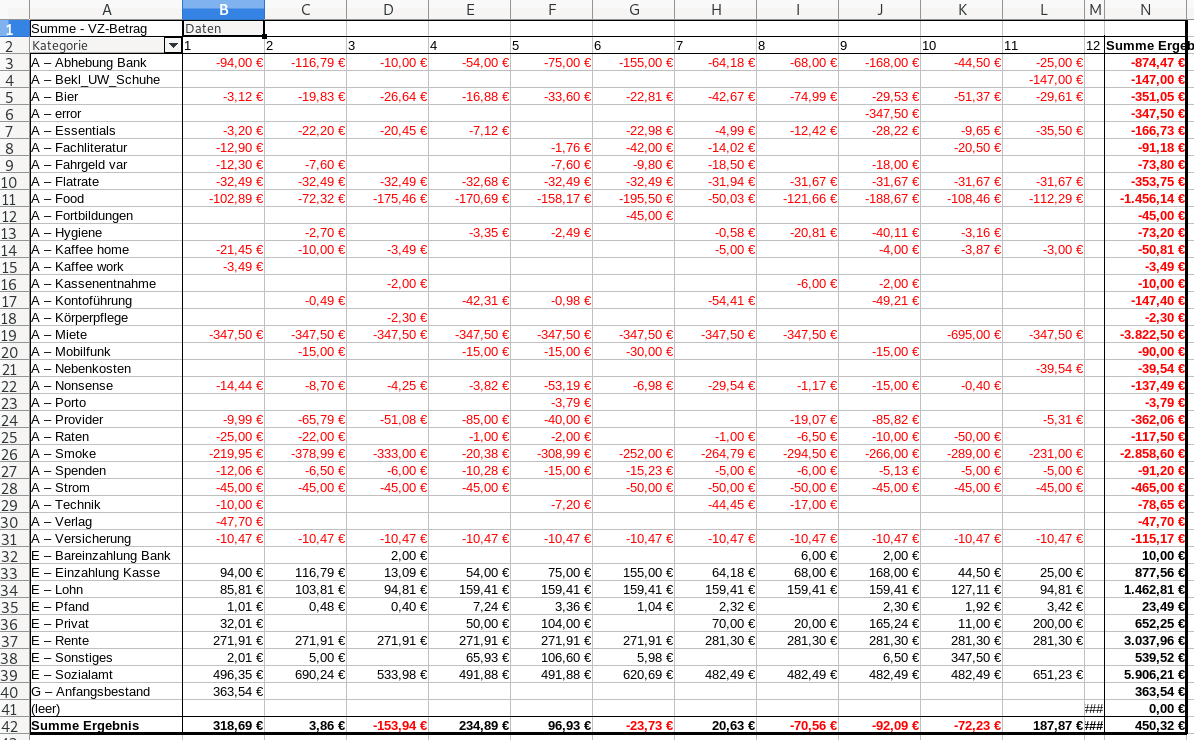Click the 363,54 € cell in column B
This screenshot has width=1194, height=740.
tap(223, 692)
